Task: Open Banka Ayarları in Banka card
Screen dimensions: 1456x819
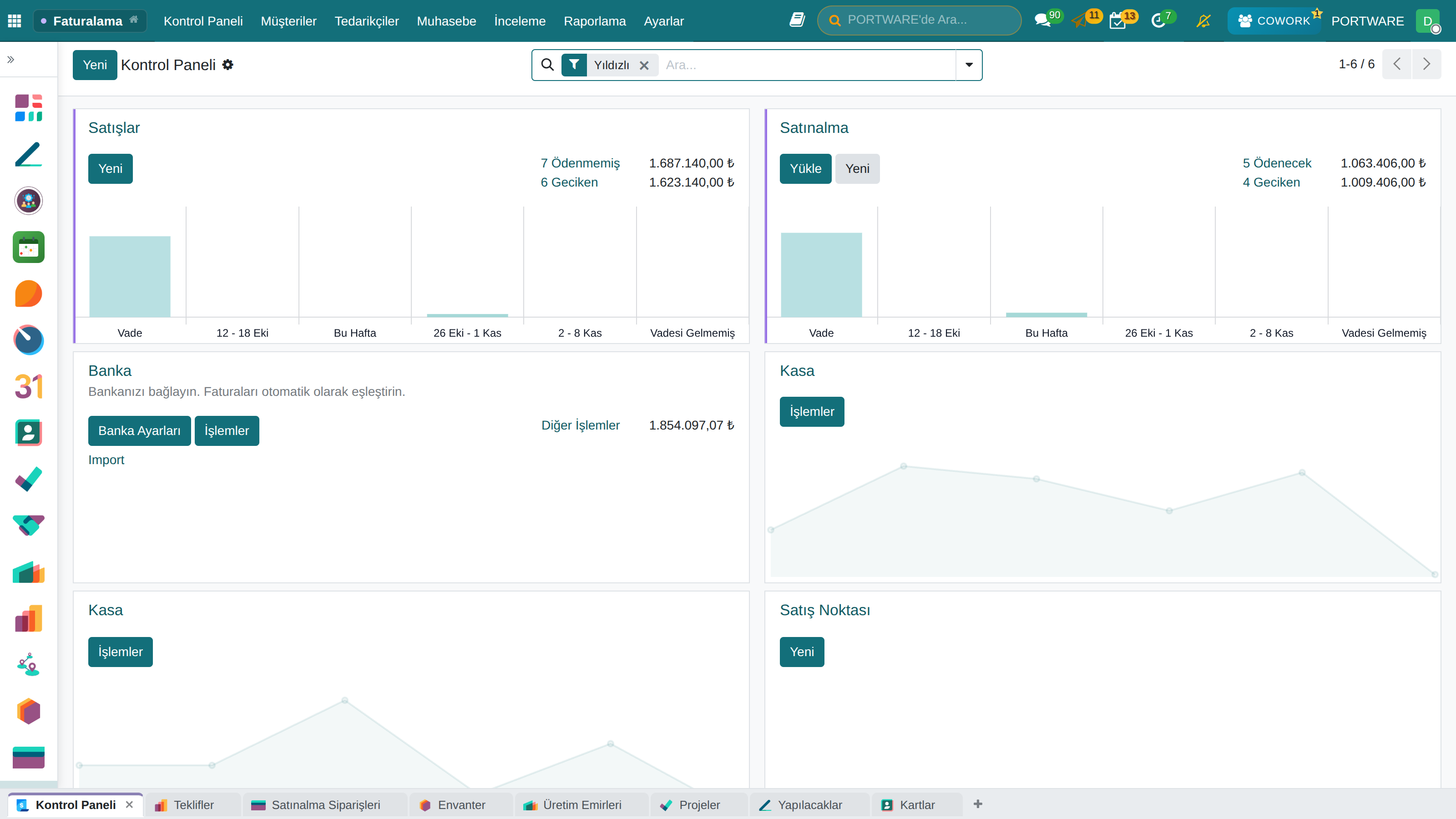Action: 139,431
